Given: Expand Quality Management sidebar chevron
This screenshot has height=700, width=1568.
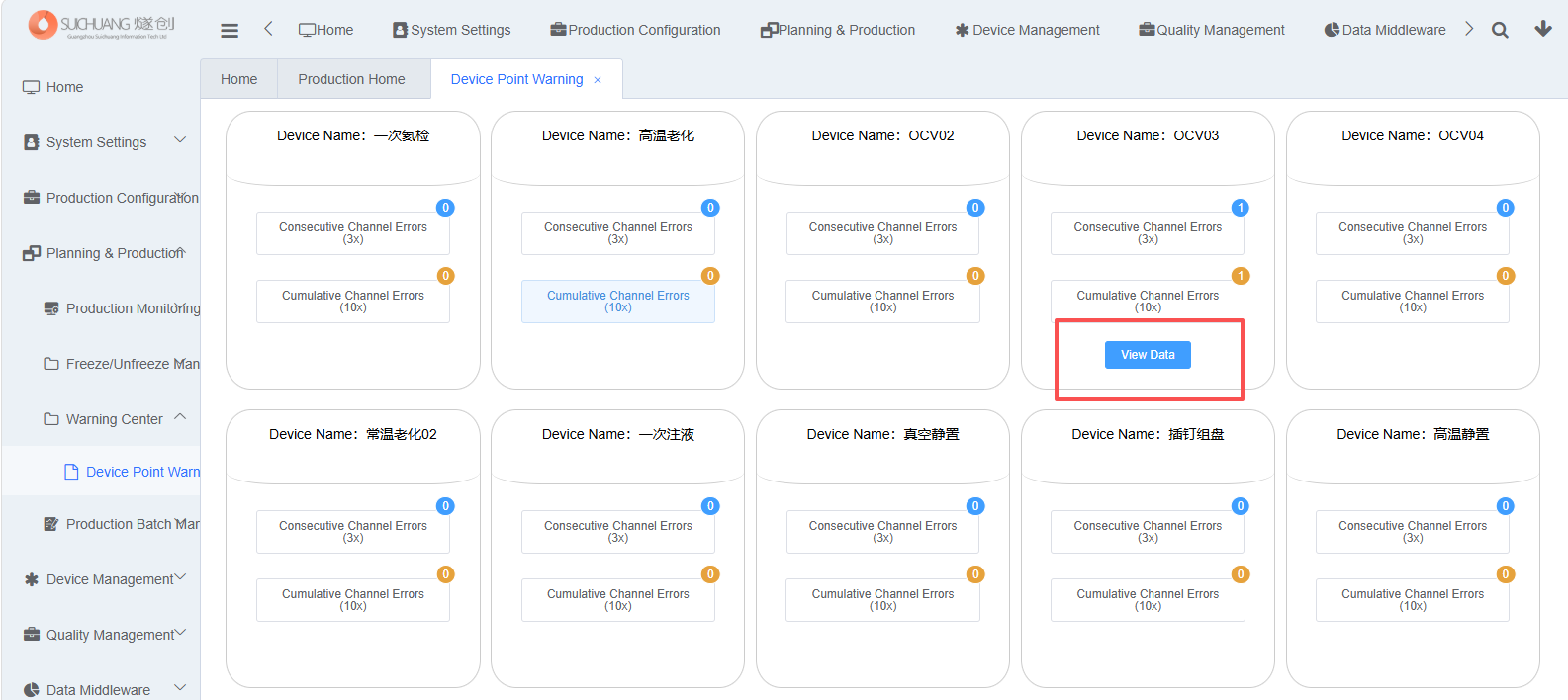Looking at the screenshot, I should (180, 634).
